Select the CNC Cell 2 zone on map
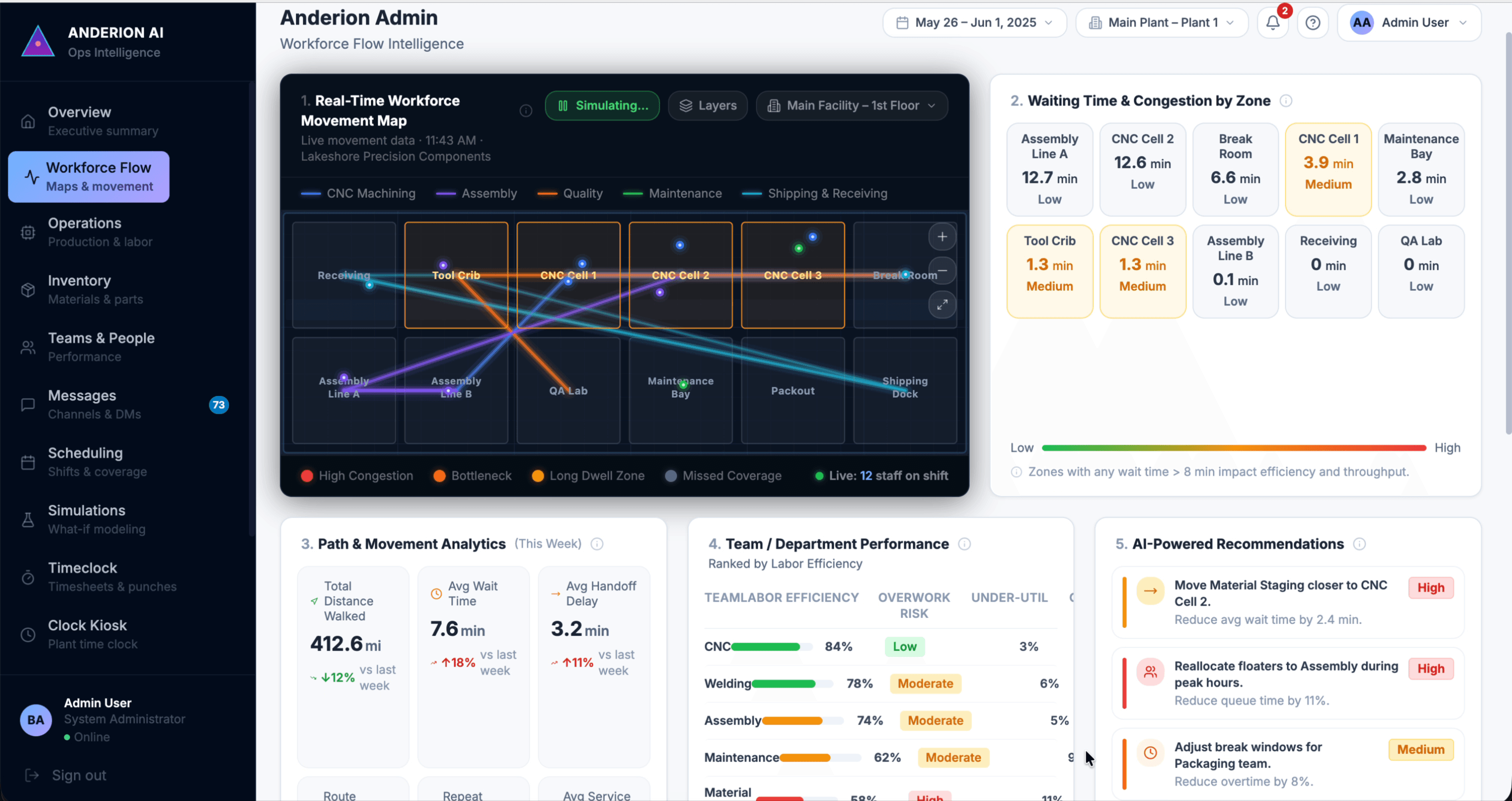The height and width of the screenshot is (801, 1512). click(680, 275)
